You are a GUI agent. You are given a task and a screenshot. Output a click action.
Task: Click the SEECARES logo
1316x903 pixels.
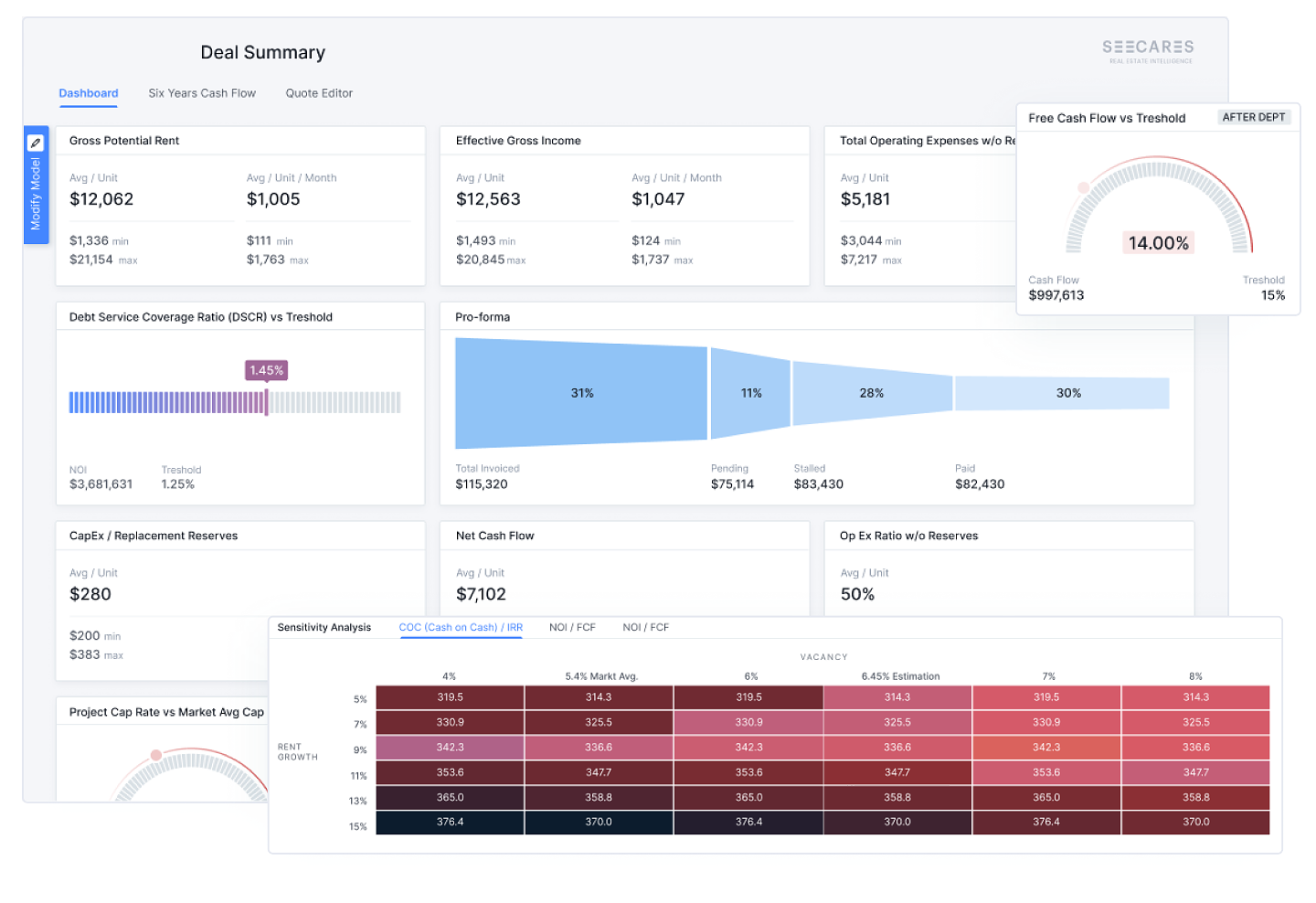point(1148,50)
